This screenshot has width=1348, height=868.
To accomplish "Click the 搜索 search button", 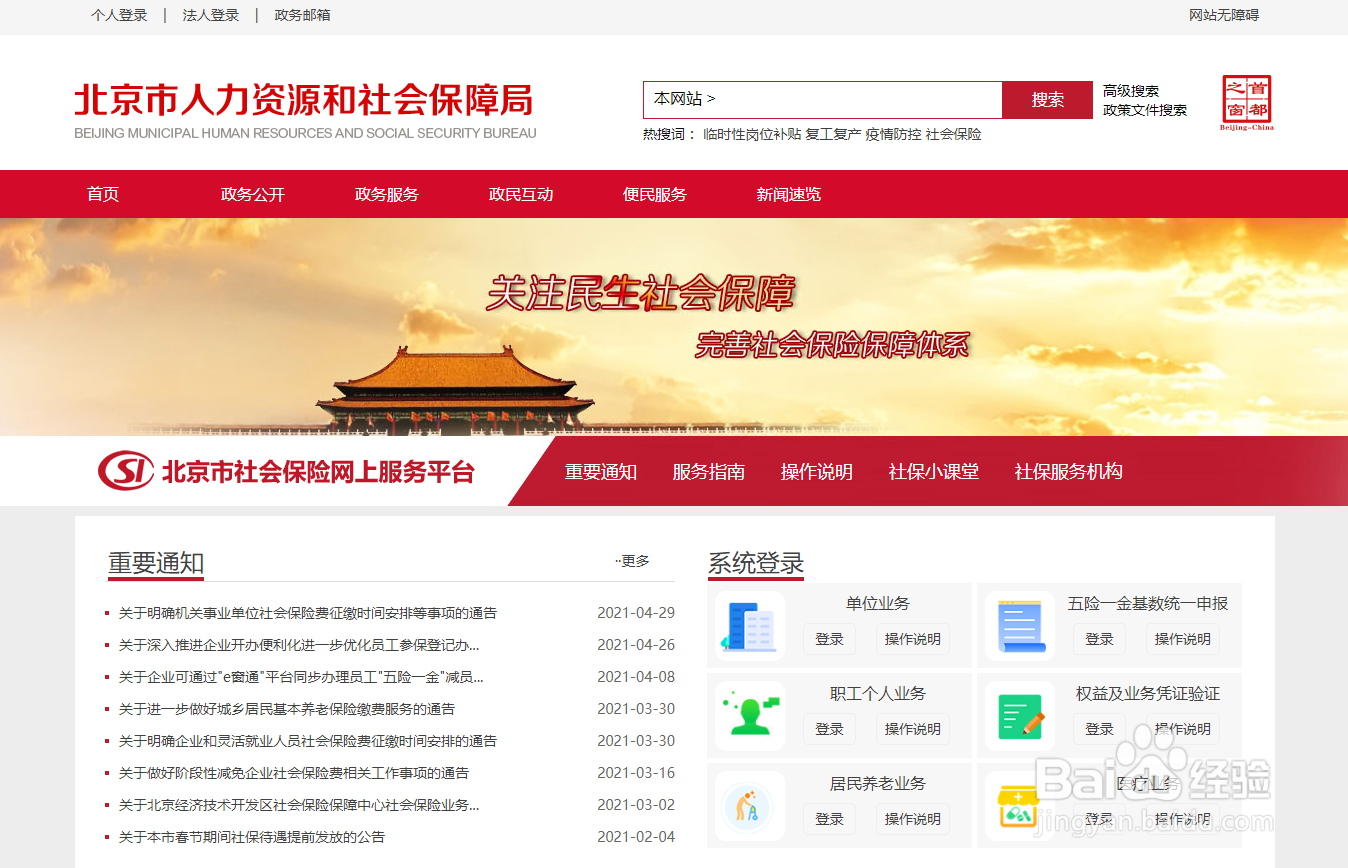I will (x=1047, y=100).
